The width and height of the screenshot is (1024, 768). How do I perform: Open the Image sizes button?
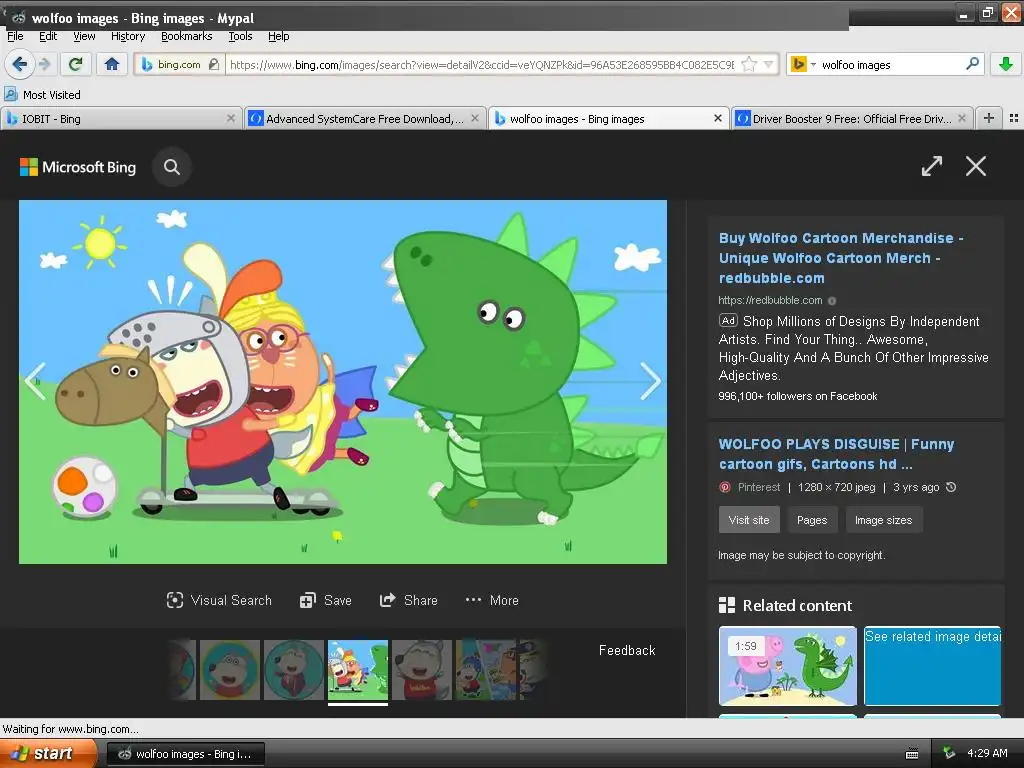pyautogui.click(x=884, y=520)
